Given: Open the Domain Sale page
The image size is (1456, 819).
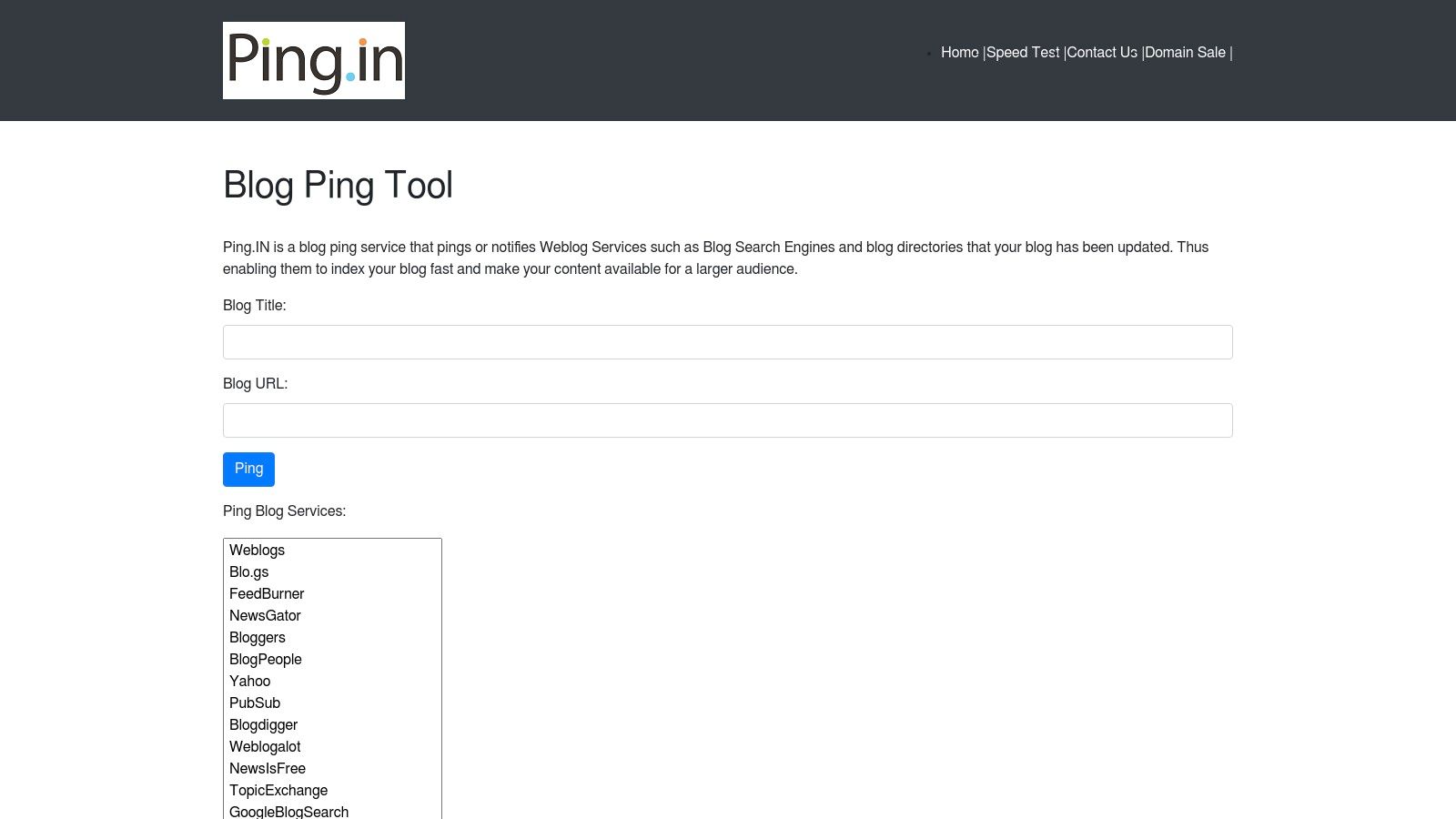Looking at the screenshot, I should 1184,52.
